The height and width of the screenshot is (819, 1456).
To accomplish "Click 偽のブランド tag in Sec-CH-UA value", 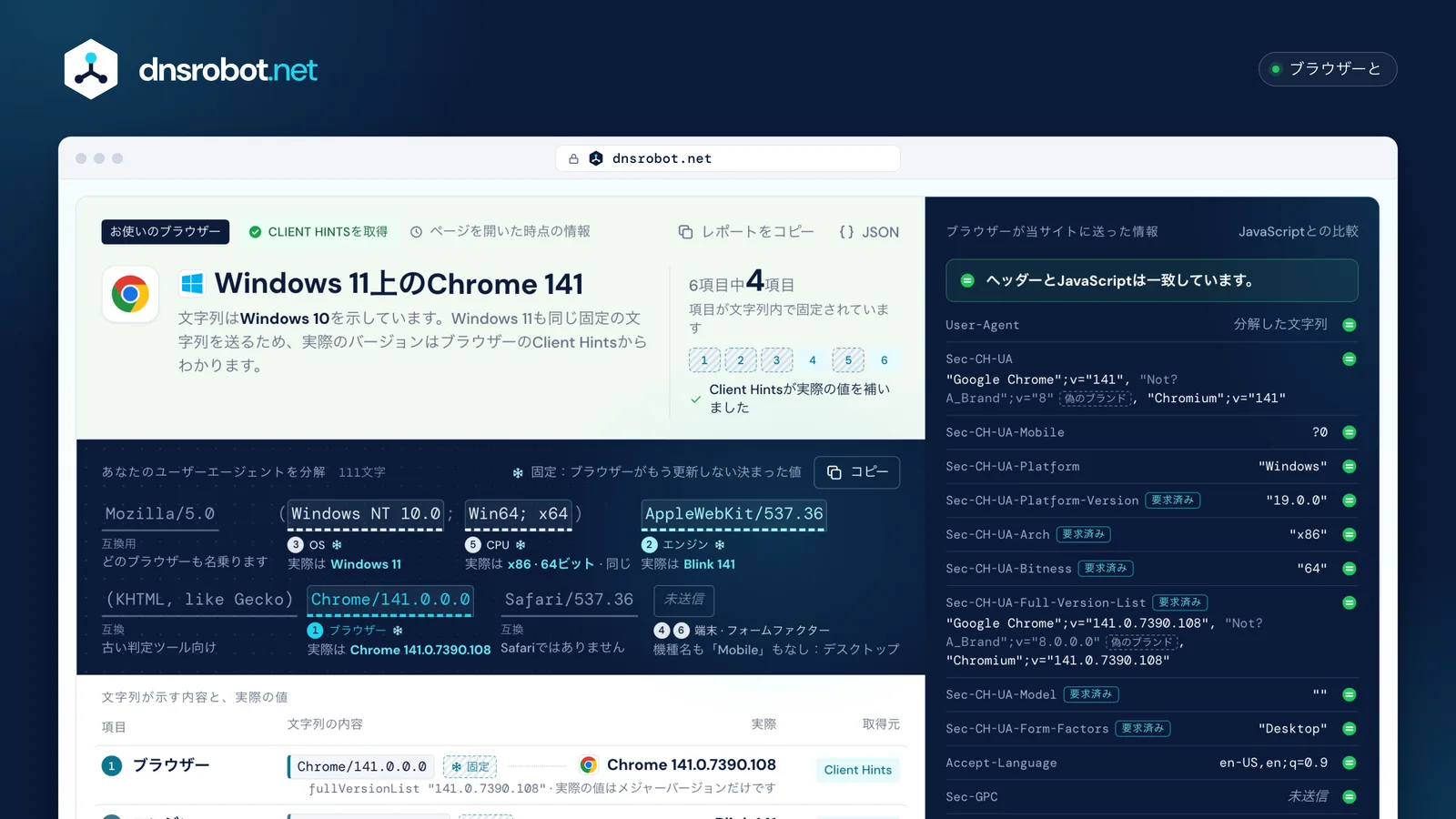I will (x=1096, y=399).
